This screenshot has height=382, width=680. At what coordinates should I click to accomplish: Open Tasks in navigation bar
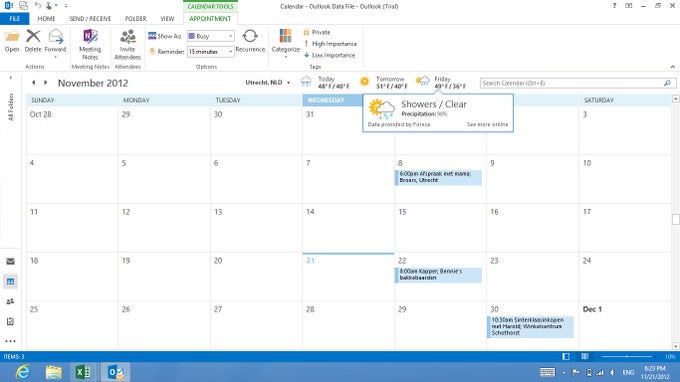pyautogui.click(x=10, y=321)
